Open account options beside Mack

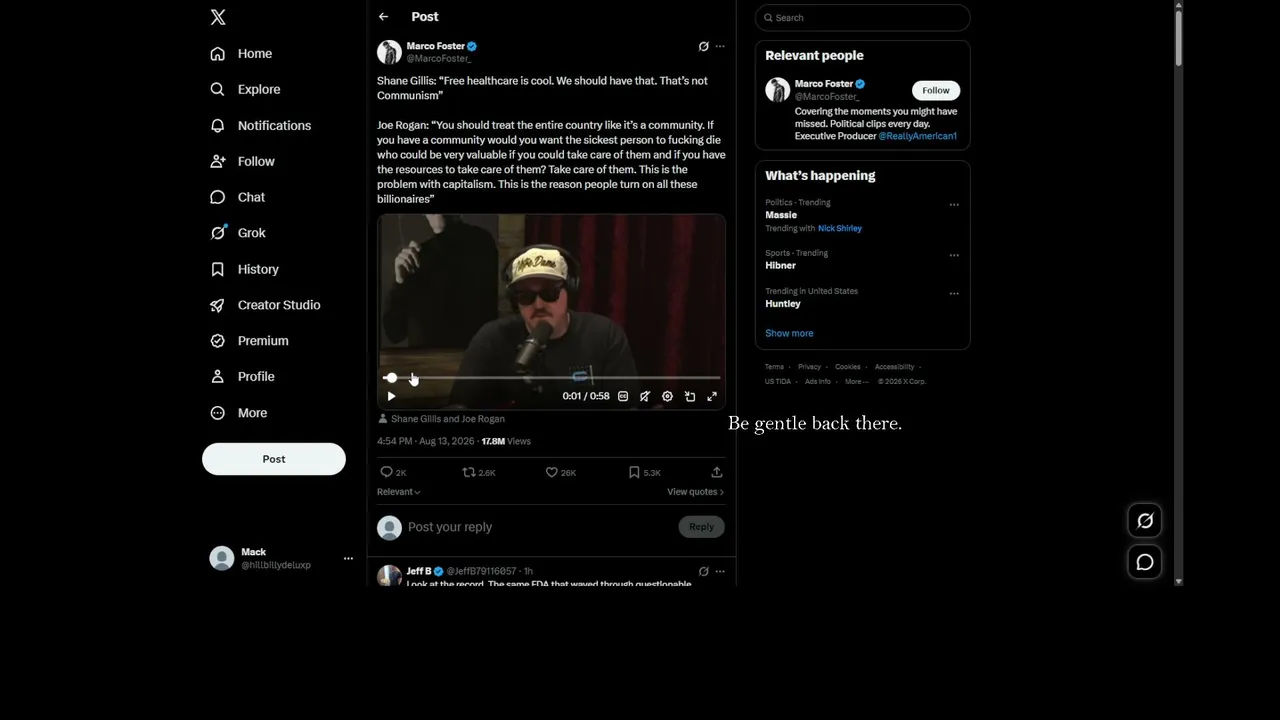(x=348, y=558)
